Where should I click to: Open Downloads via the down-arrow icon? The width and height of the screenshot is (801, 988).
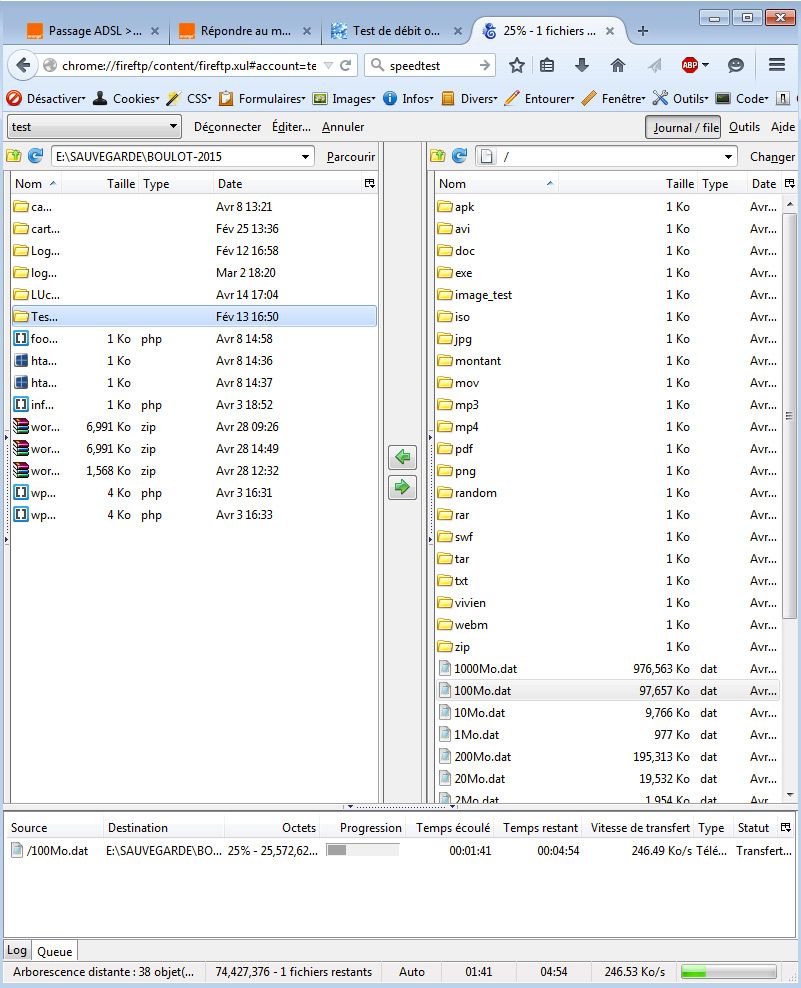click(x=581, y=64)
